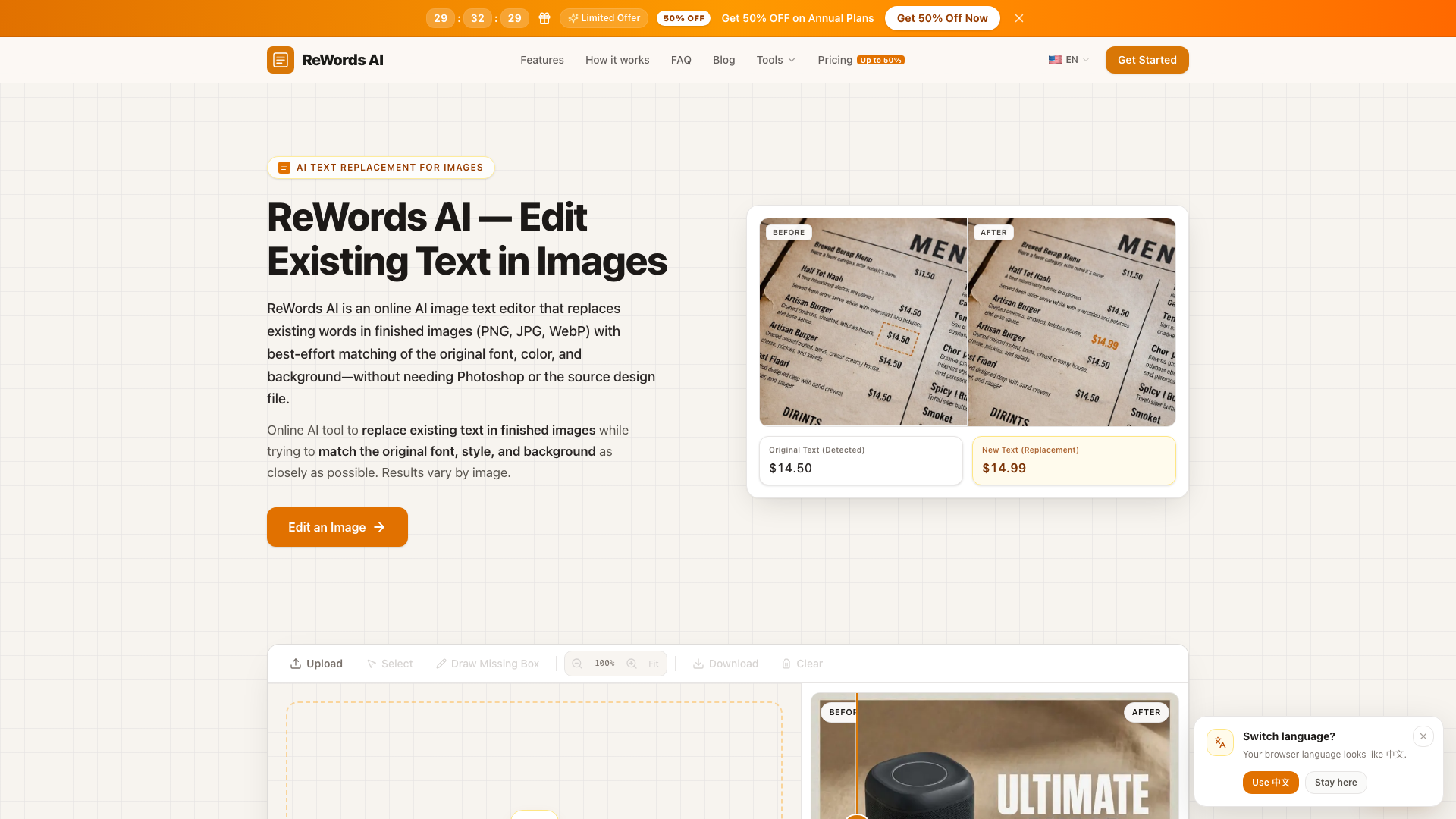Close the Switch language popup
1456x819 pixels.
point(1423,736)
